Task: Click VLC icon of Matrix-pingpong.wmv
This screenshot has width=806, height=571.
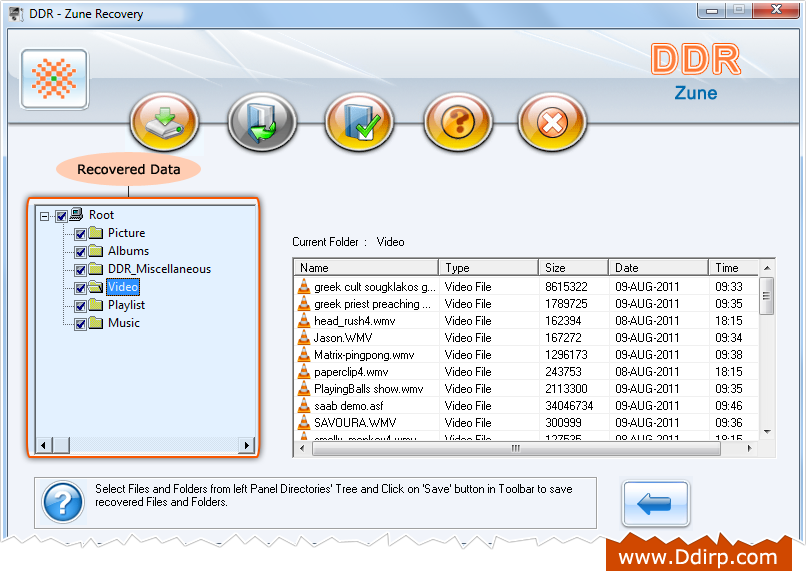Action: (304, 355)
